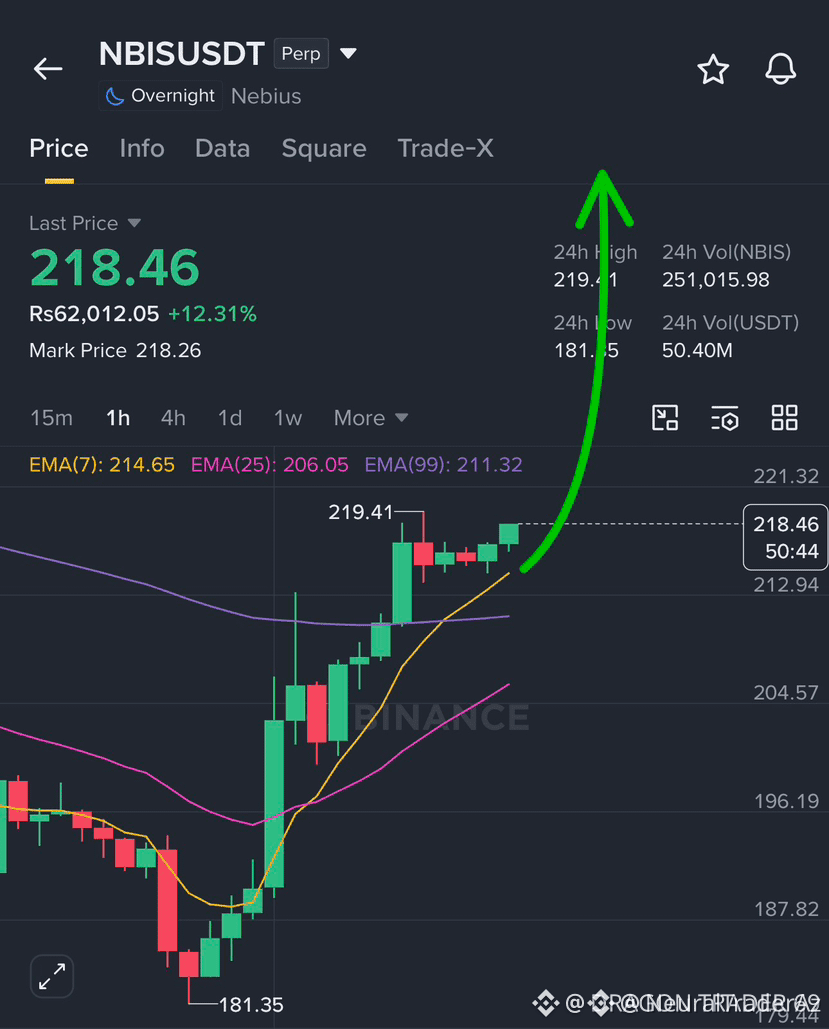Tap the Mark Price 218.26 text
This screenshot has height=1029, width=829.
pyautogui.click(x=115, y=350)
